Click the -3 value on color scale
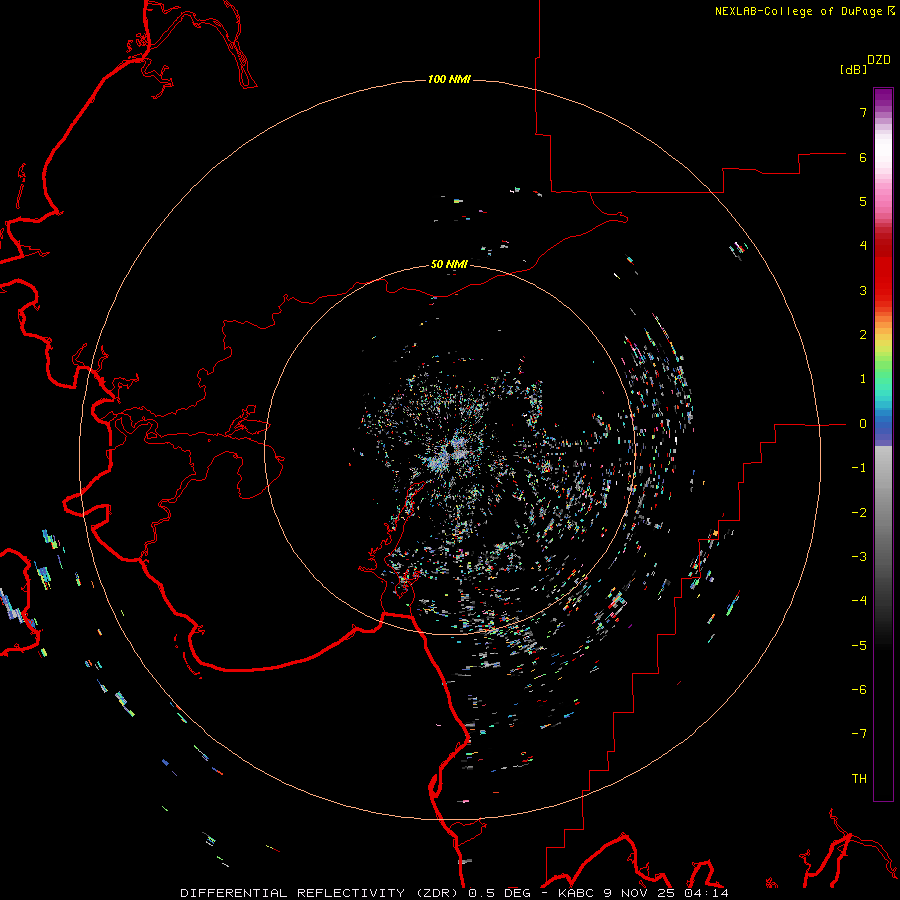This screenshot has height=900, width=900. (859, 556)
